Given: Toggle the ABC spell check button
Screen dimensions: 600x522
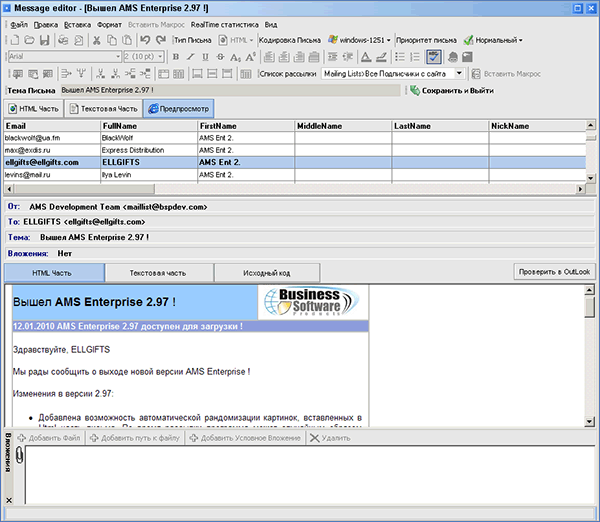Looking at the screenshot, I should pyautogui.click(x=434, y=57).
